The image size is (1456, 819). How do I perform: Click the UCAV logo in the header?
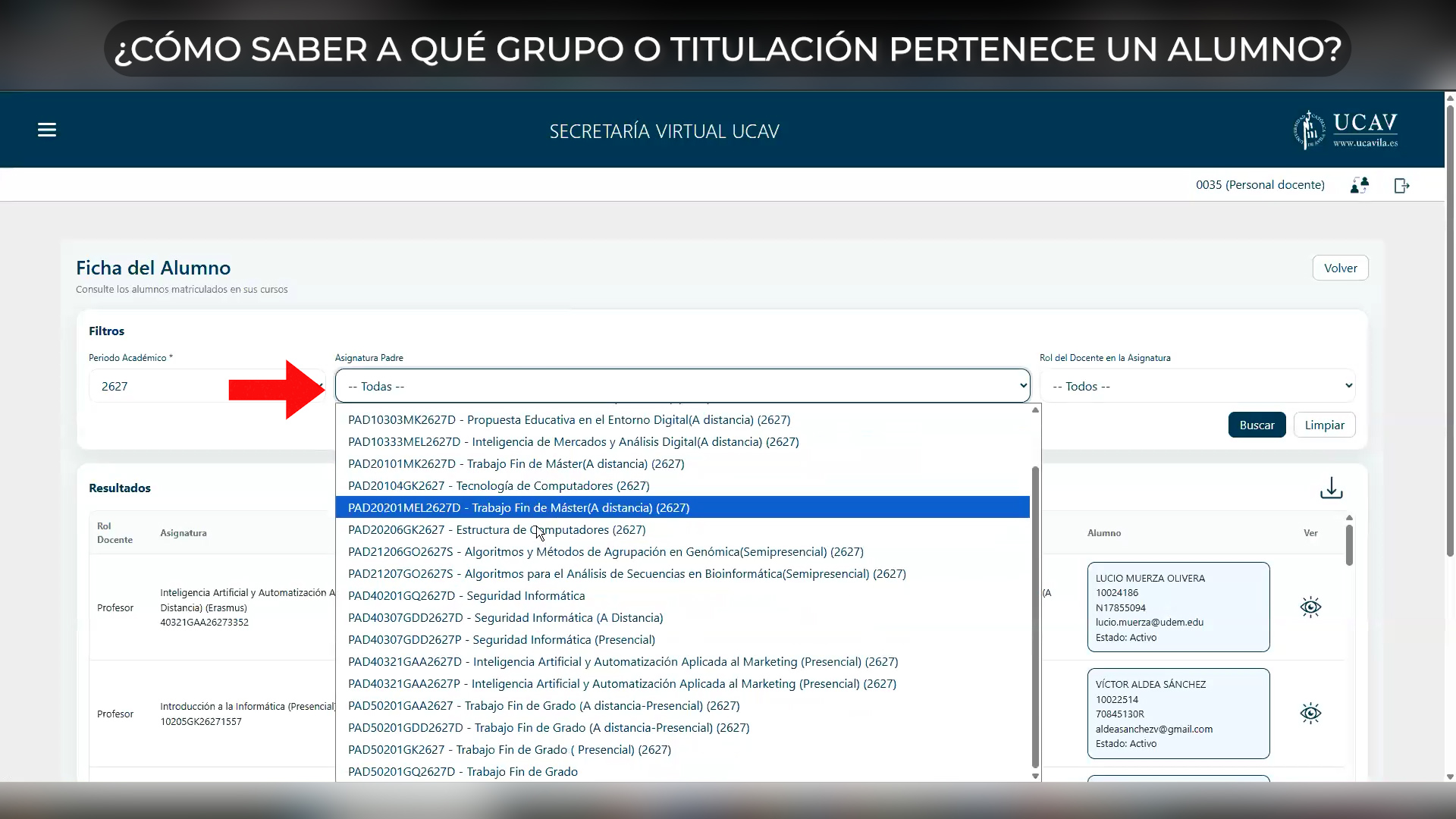[x=1346, y=130]
